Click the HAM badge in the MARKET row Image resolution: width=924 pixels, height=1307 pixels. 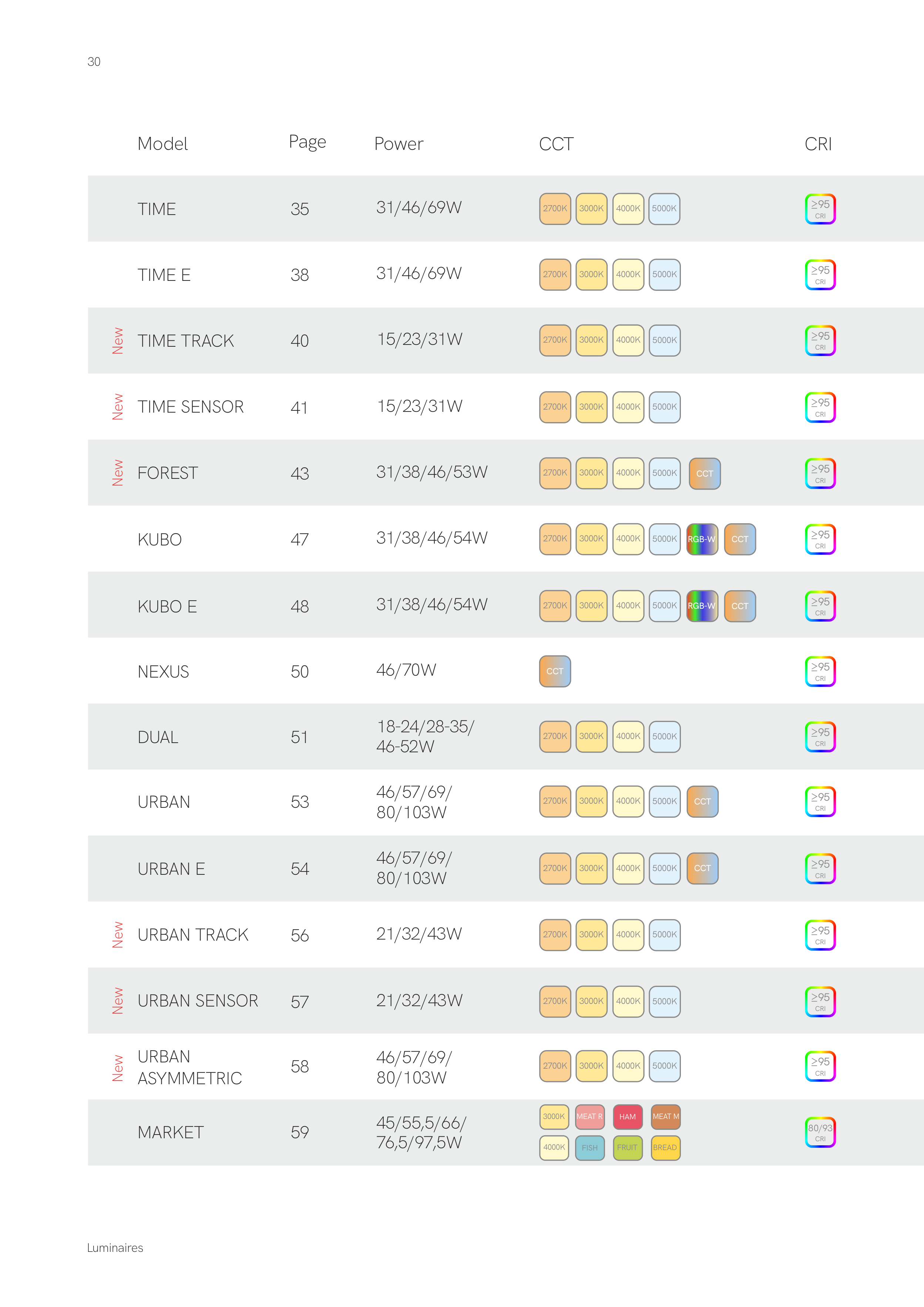tap(627, 1117)
